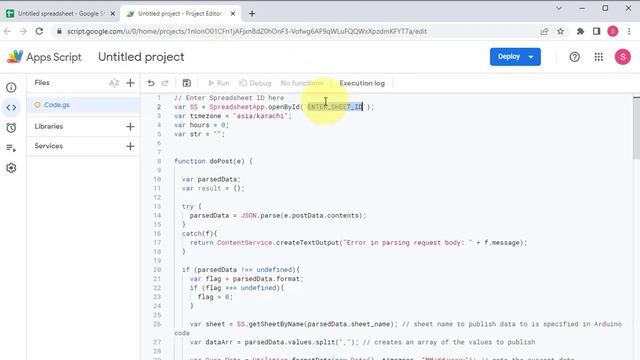Click the JSON.parse line in editor

(278, 216)
